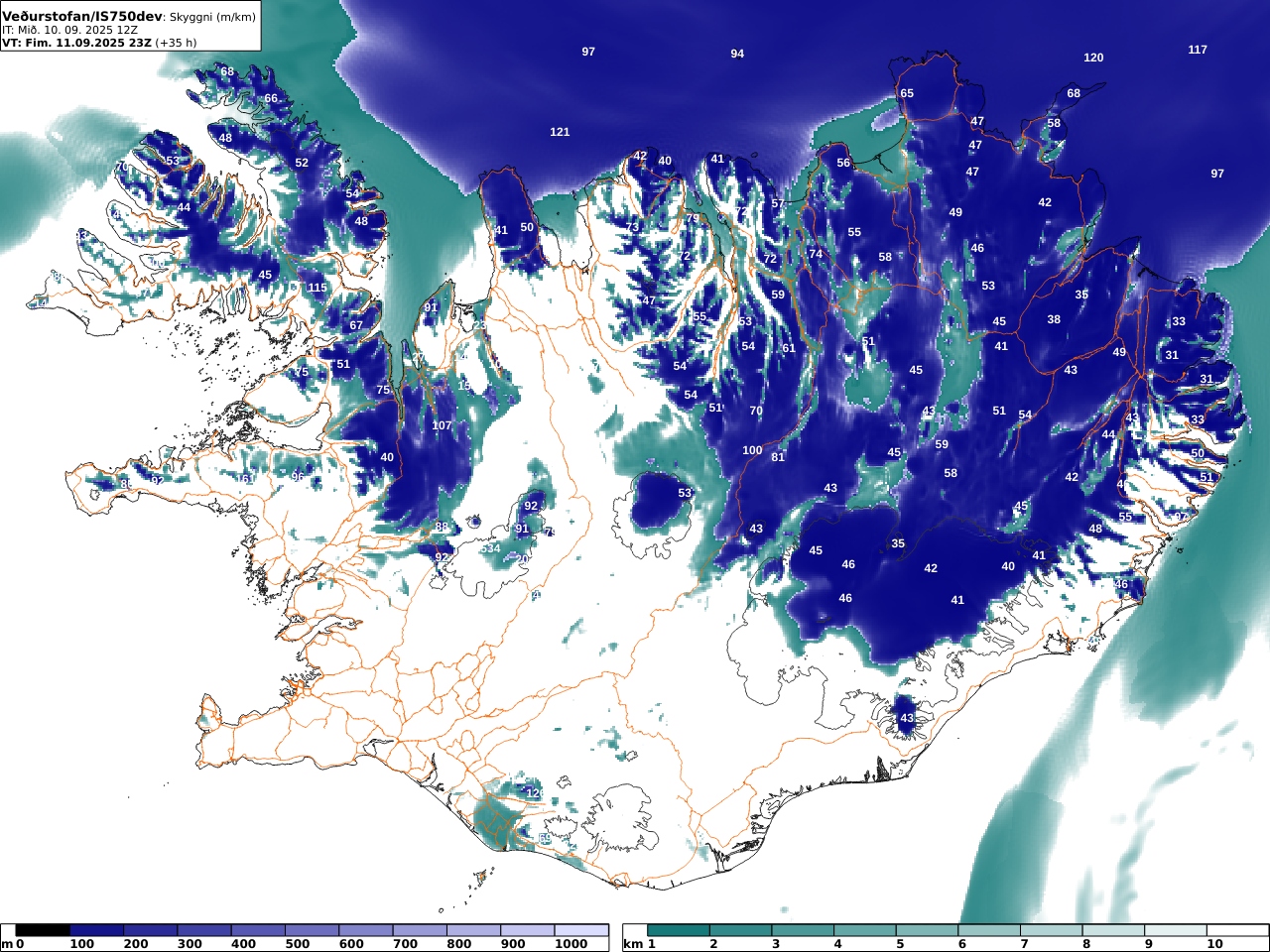Click the IT: Mið. 10. 09. 2025 12Z line
The height and width of the screenshot is (952, 1270).
[x=69, y=31]
